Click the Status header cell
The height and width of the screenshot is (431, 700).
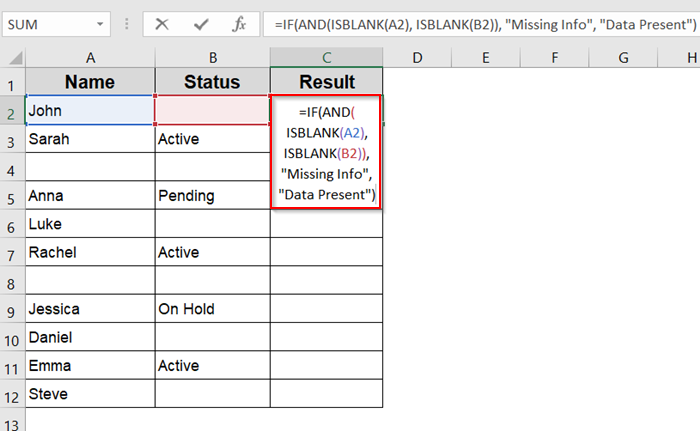[212, 82]
